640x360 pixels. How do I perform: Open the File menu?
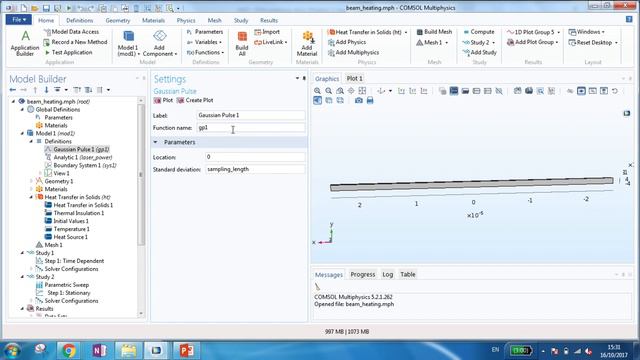[18, 20]
